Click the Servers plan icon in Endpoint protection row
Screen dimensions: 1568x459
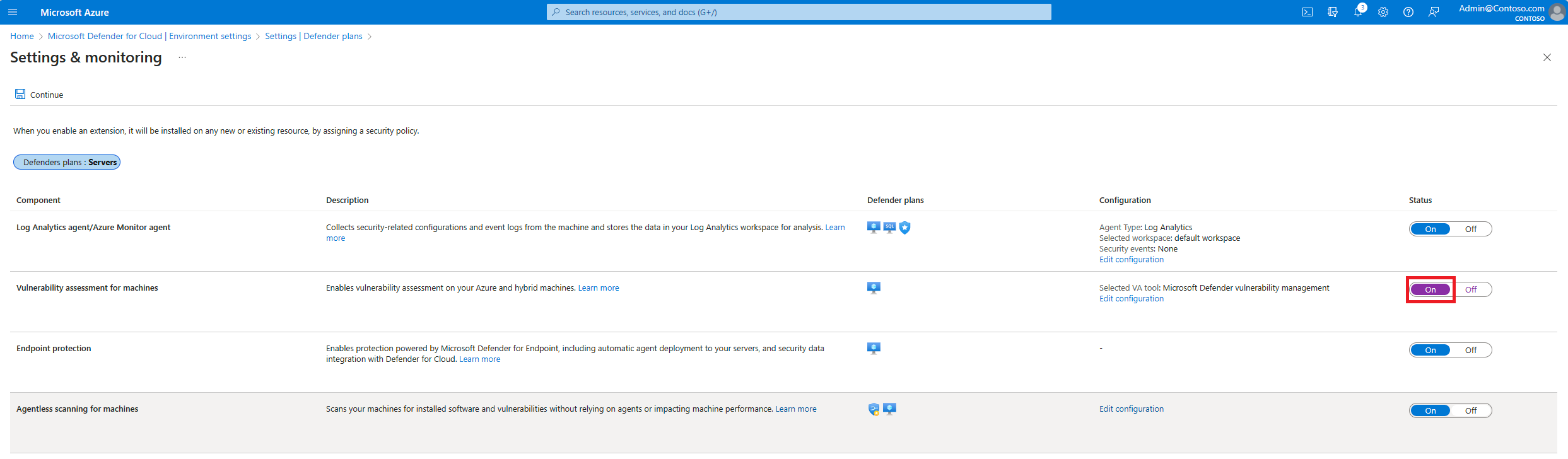874,349
